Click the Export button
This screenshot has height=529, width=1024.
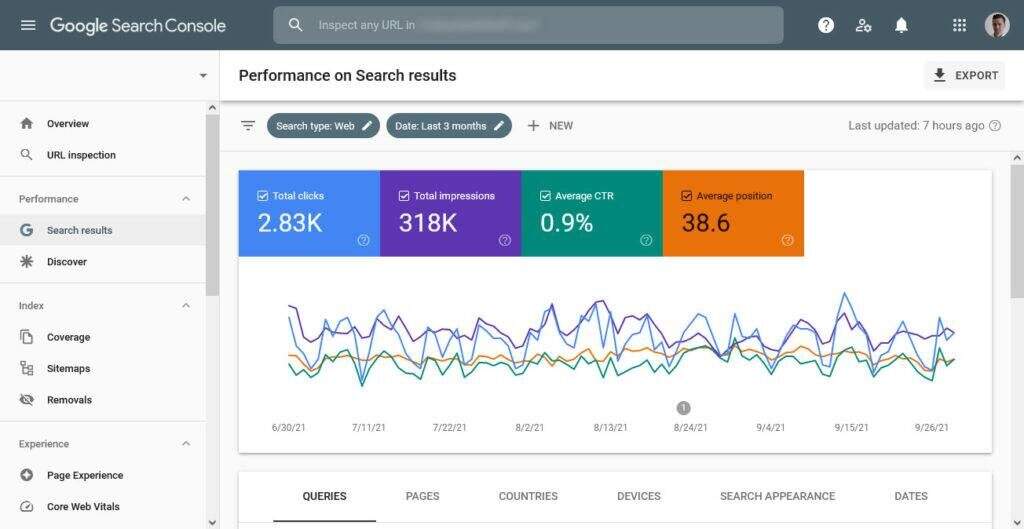[964, 75]
